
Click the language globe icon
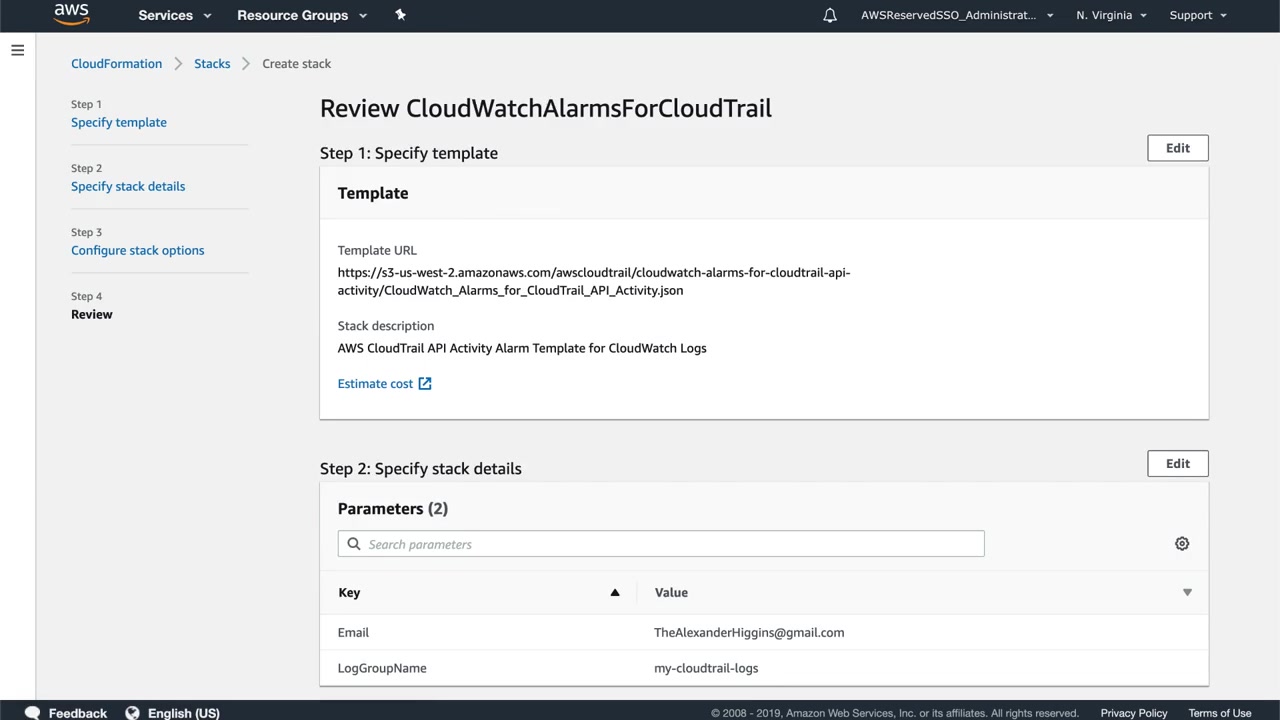[132, 713]
